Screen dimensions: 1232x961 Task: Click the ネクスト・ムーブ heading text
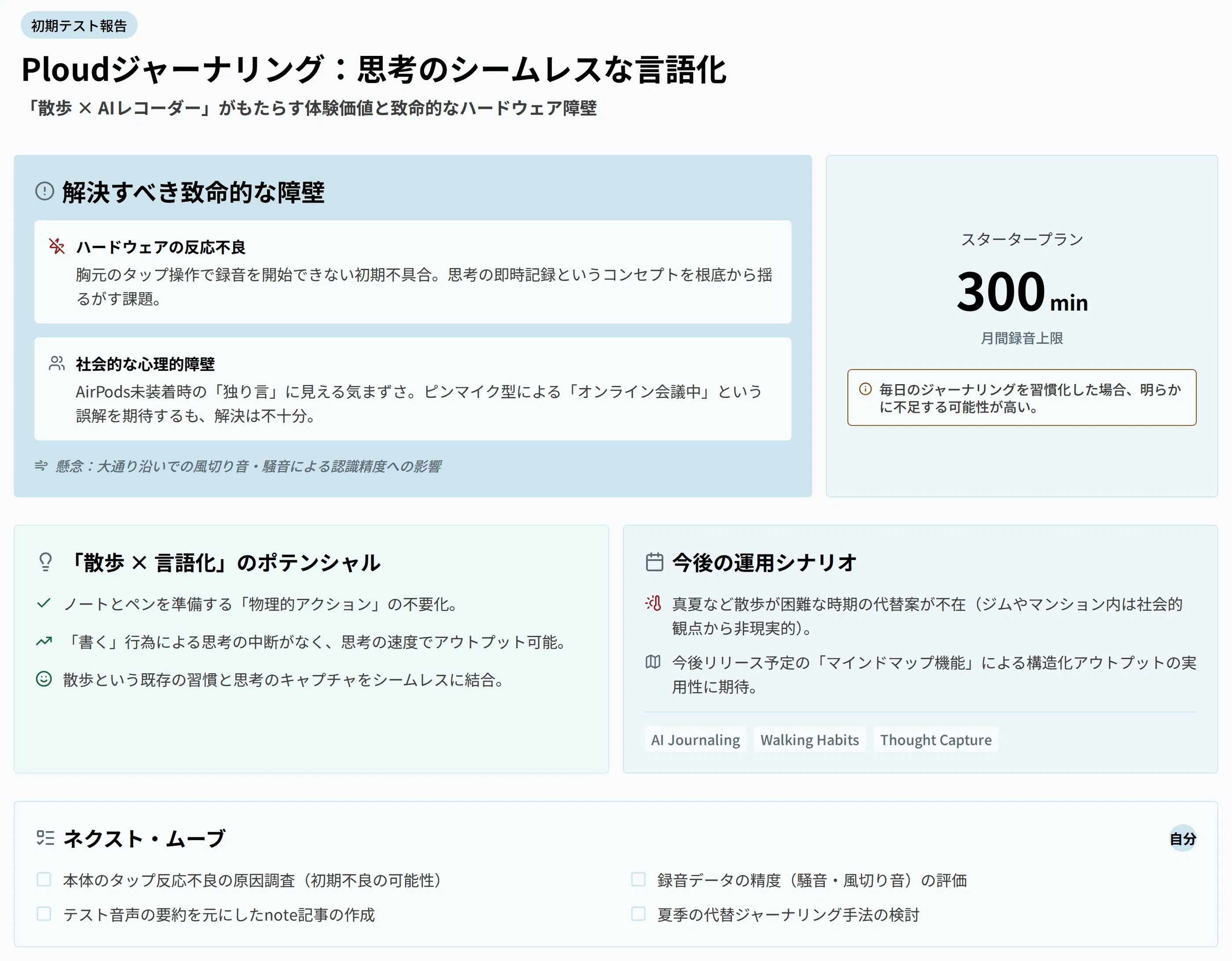144,839
